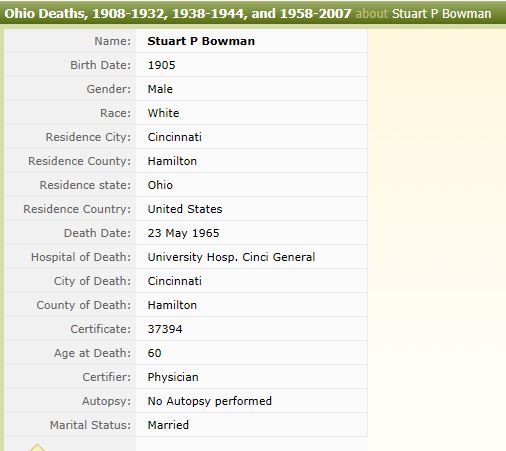
Task: Click the United States country value
Action: pyautogui.click(x=185, y=209)
